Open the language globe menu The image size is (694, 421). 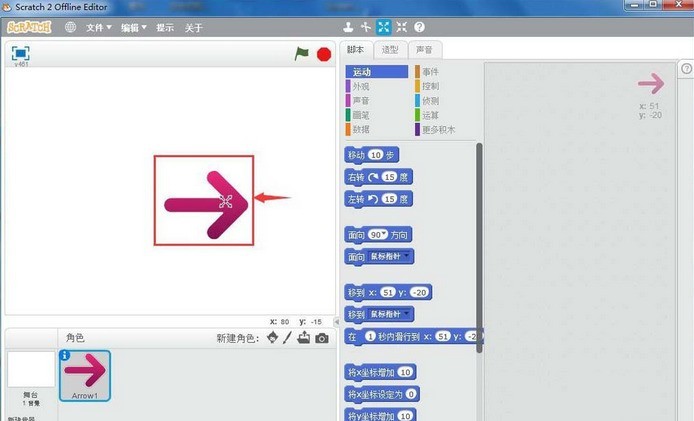tap(70, 27)
